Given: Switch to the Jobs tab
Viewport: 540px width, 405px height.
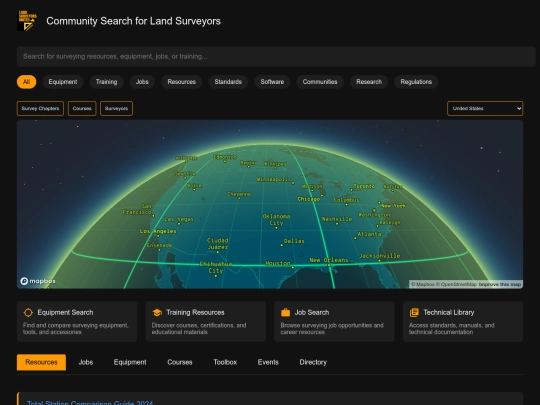Looking at the screenshot, I should (86, 362).
